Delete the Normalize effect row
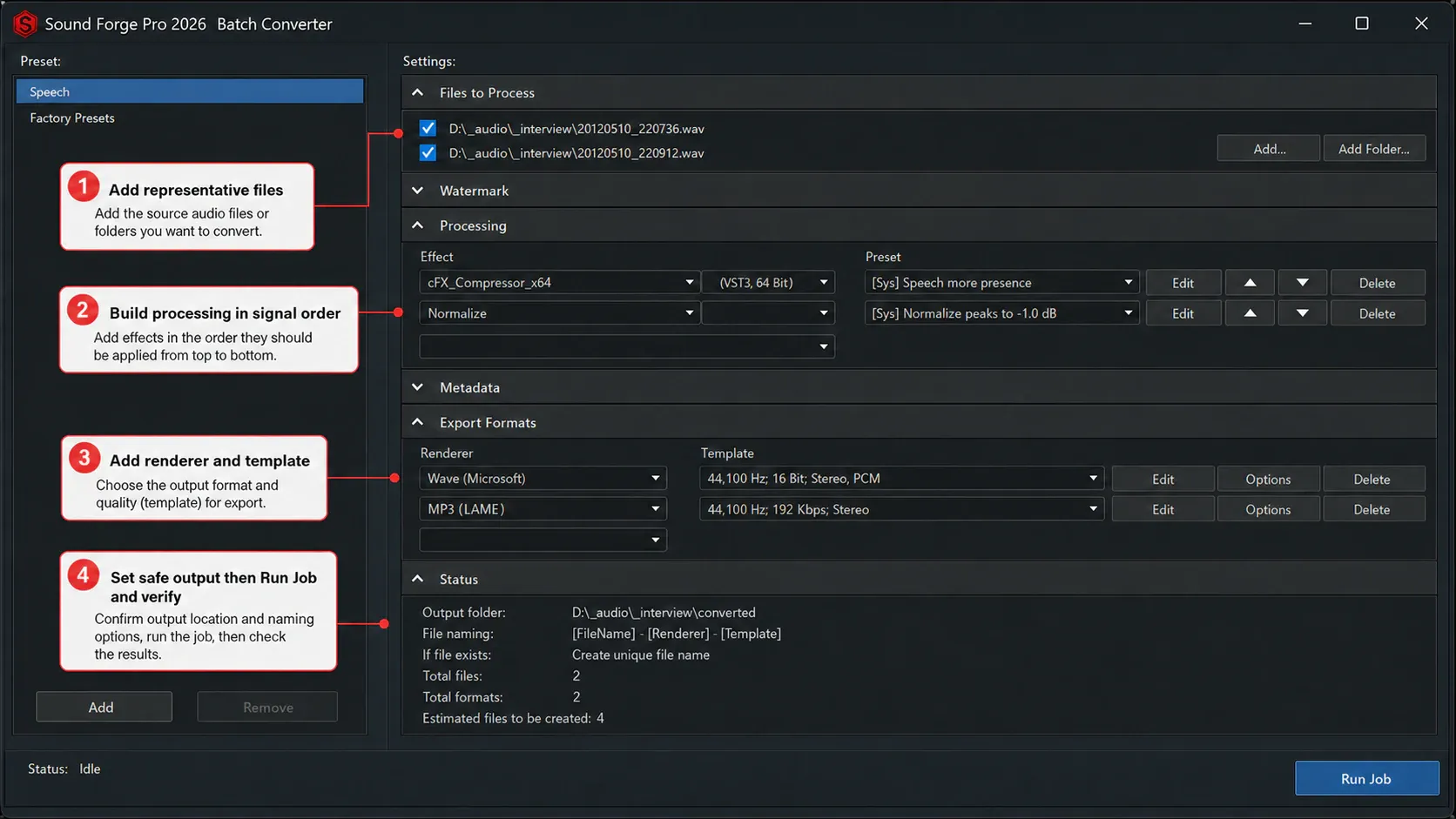This screenshot has width=1456, height=819. pos(1378,313)
